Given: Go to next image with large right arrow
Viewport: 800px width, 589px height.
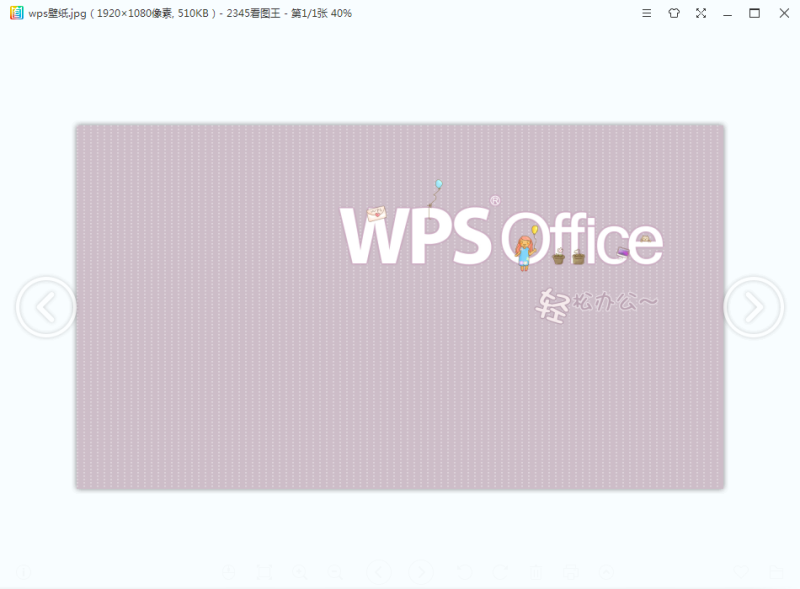Looking at the screenshot, I should click(754, 307).
